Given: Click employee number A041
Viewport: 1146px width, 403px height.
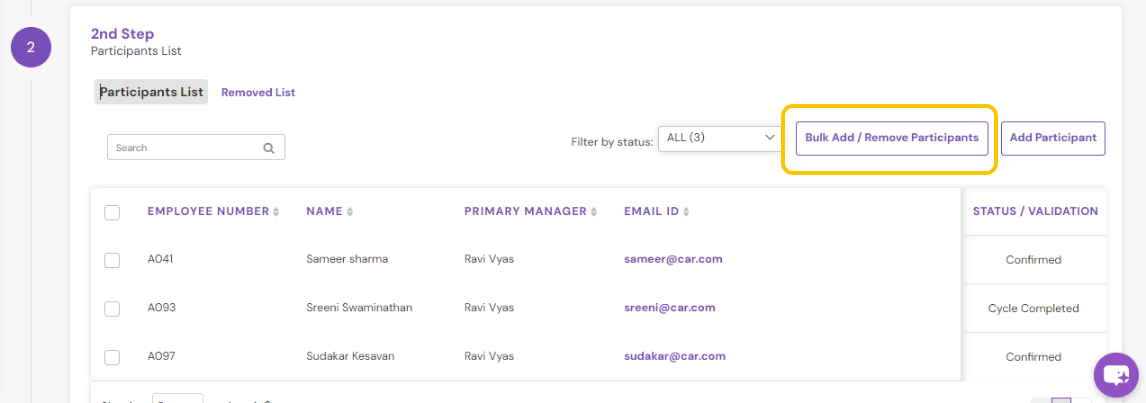Looking at the screenshot, I should 161,260.
